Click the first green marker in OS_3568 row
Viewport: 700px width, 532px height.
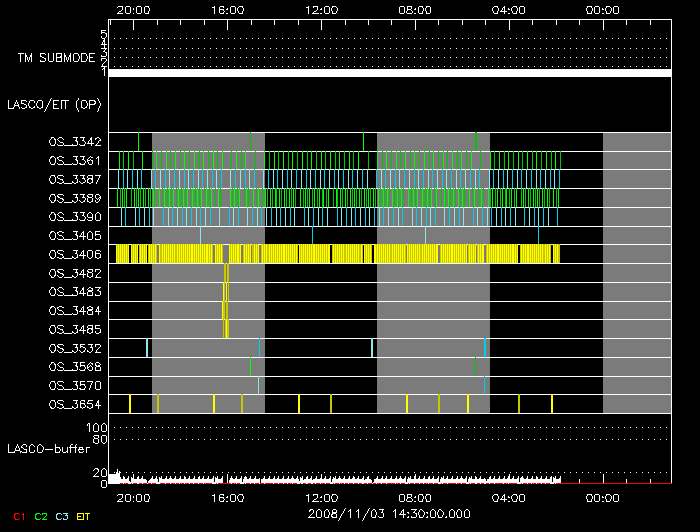click(x=250, y=366)
